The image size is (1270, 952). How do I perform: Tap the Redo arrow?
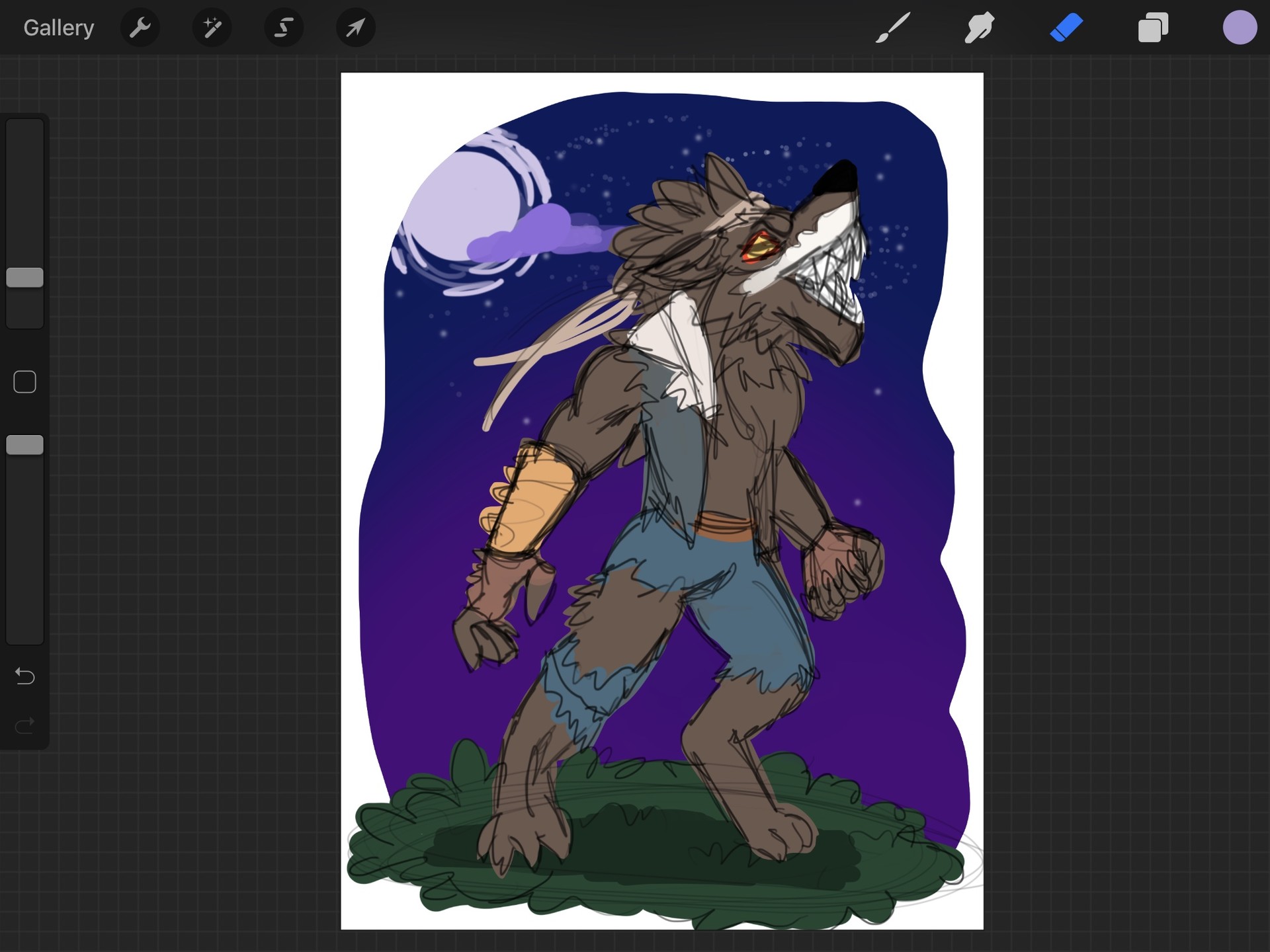[24, 725]
